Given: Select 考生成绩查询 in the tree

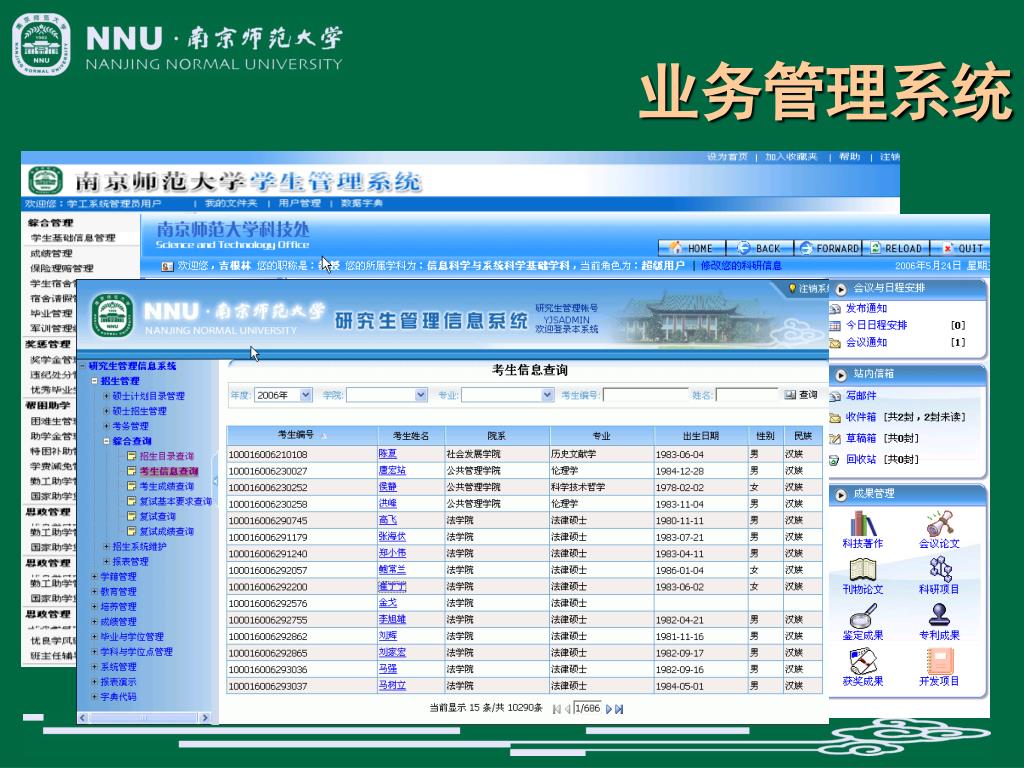Looking at the screenshot, I should point(167,487).
